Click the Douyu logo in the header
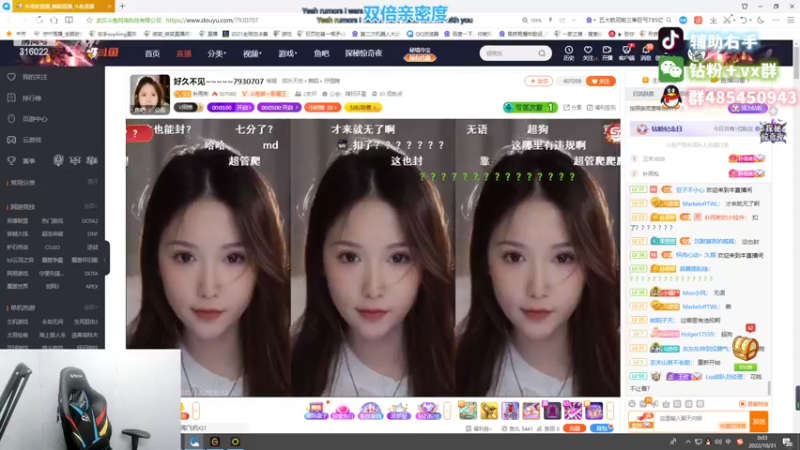 click(104, 53)
